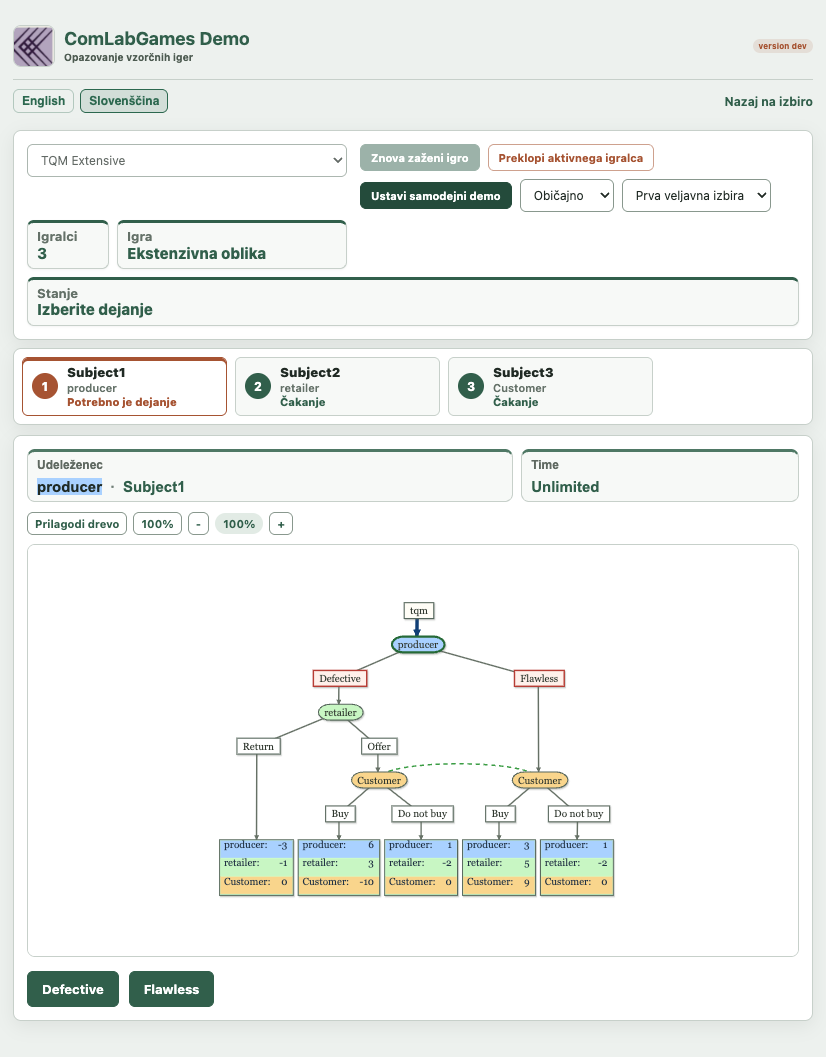Viewport: 826px width, 1057px height.
Task: Click the Ekstenzivna oblika game type text
Action: tap(196, 253)
